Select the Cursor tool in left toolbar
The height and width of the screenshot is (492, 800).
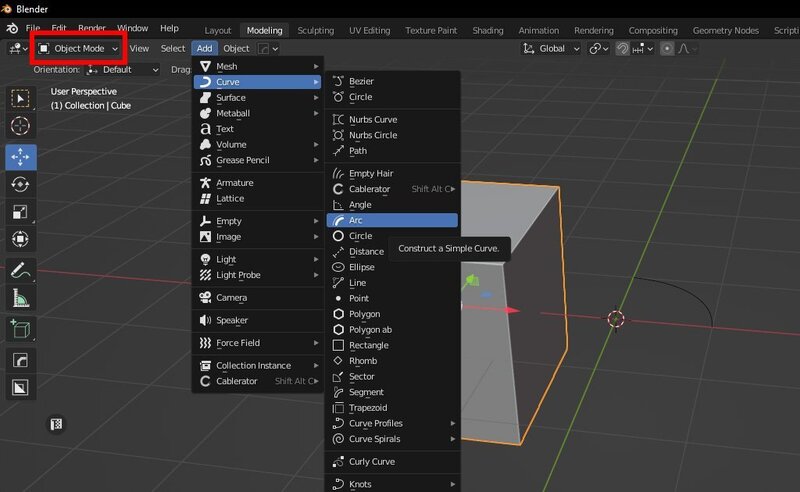coord(21,126)
